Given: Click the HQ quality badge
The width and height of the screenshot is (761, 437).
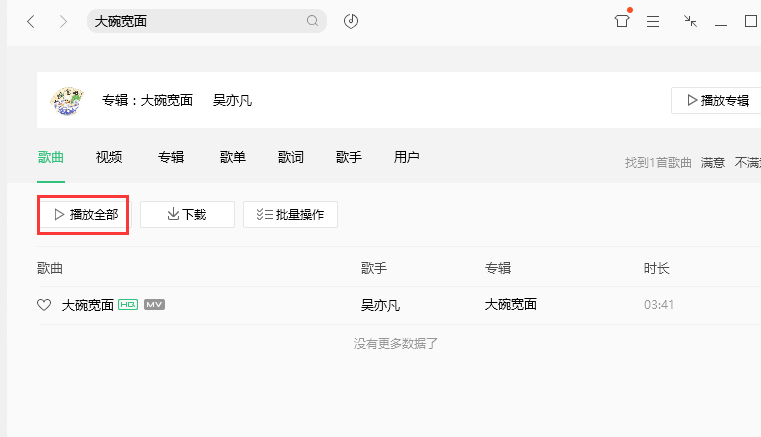Looking at the screenshot, I should 128,304.
